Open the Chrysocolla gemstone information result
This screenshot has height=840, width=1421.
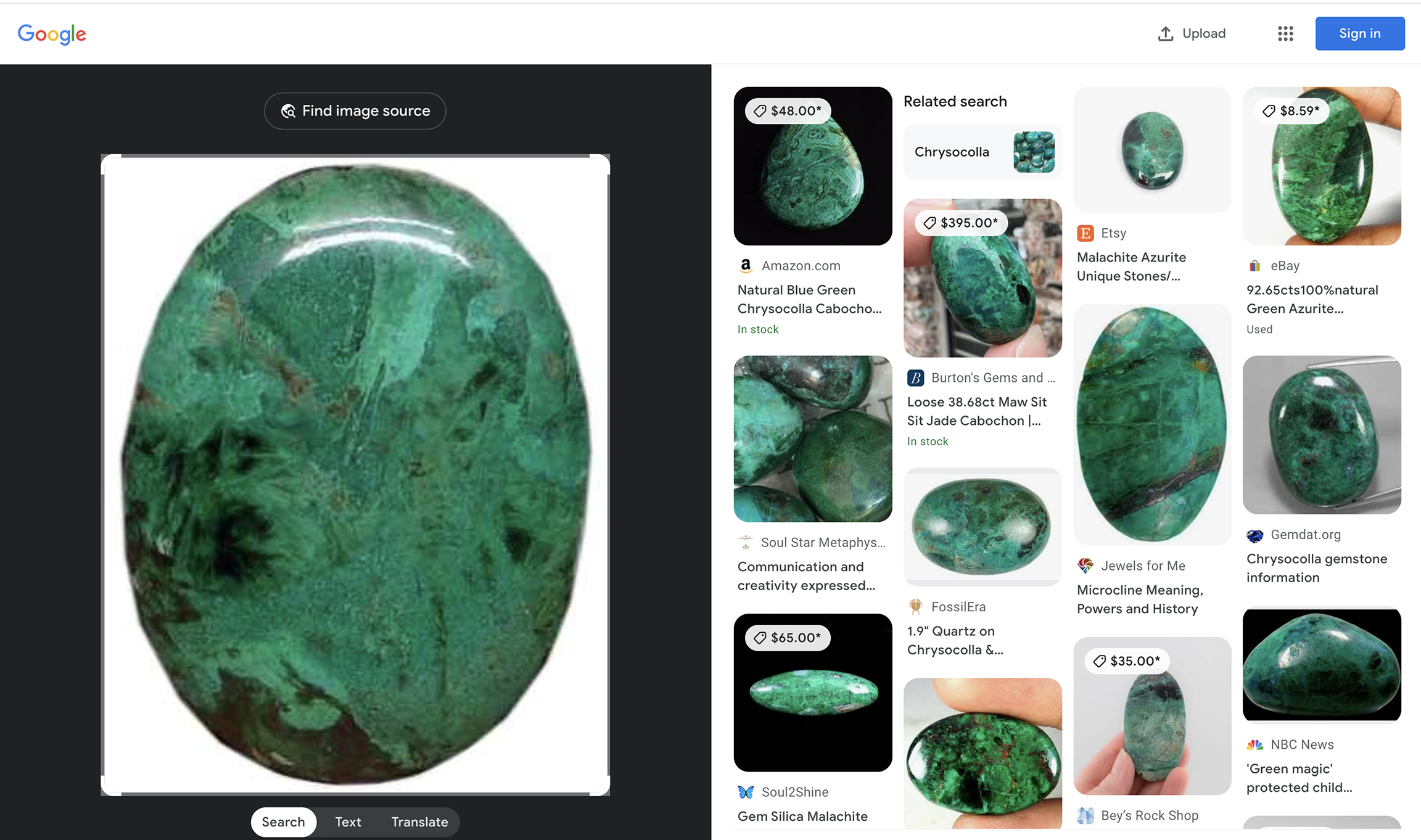tap(1316, 568)
